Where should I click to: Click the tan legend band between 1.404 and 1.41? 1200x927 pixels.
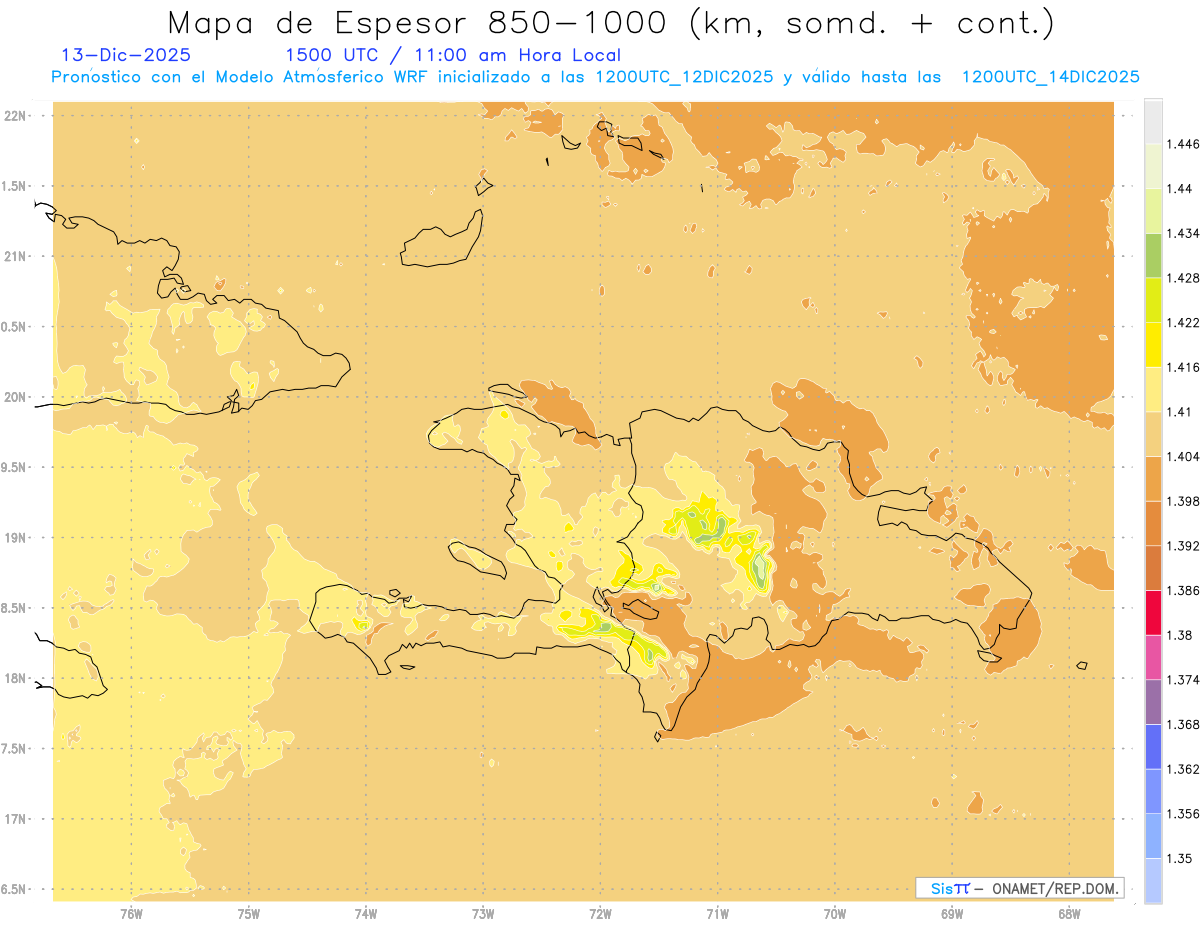(x=1153, y=434)
